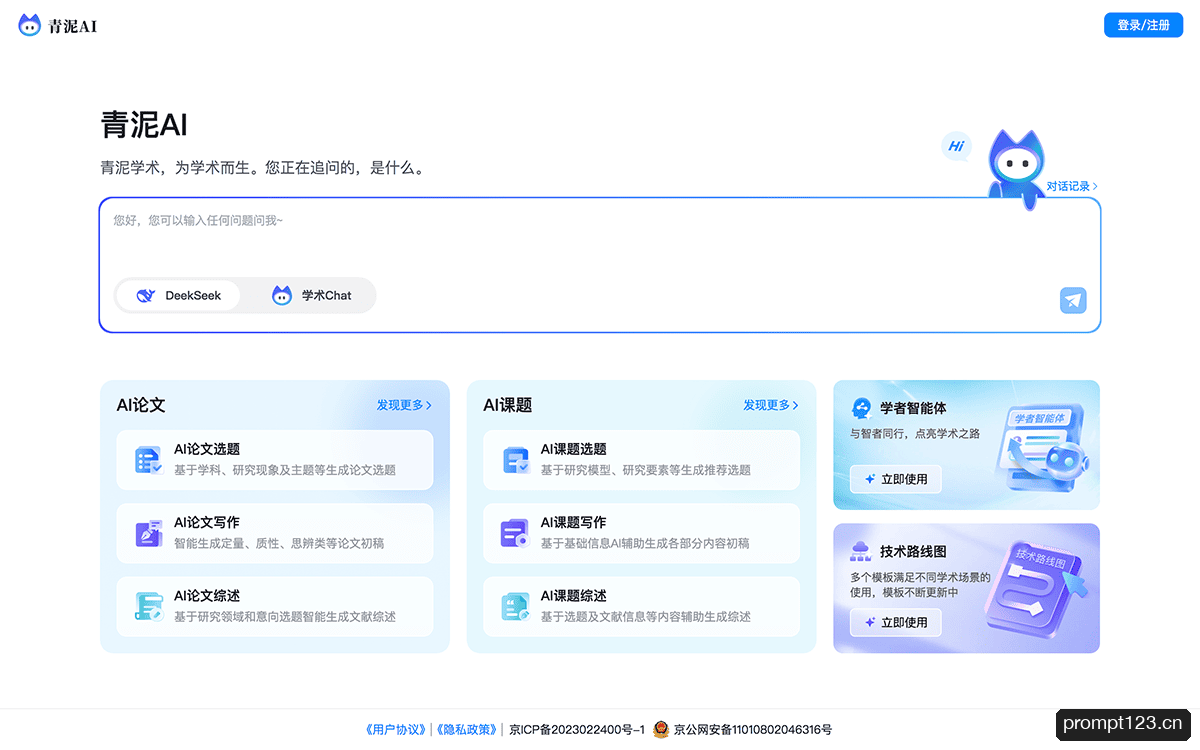Click the 学者智能体 head icon

coord(861,408)
